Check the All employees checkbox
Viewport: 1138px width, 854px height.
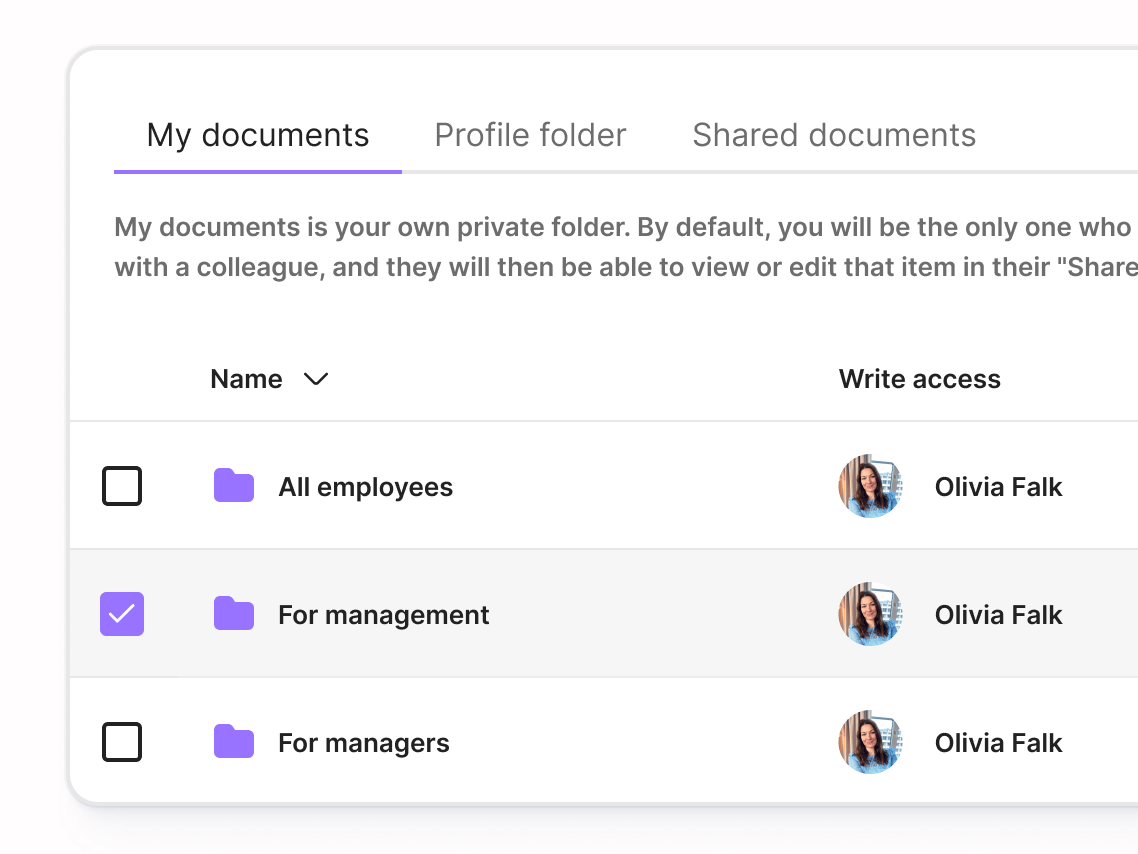(122, 485)
